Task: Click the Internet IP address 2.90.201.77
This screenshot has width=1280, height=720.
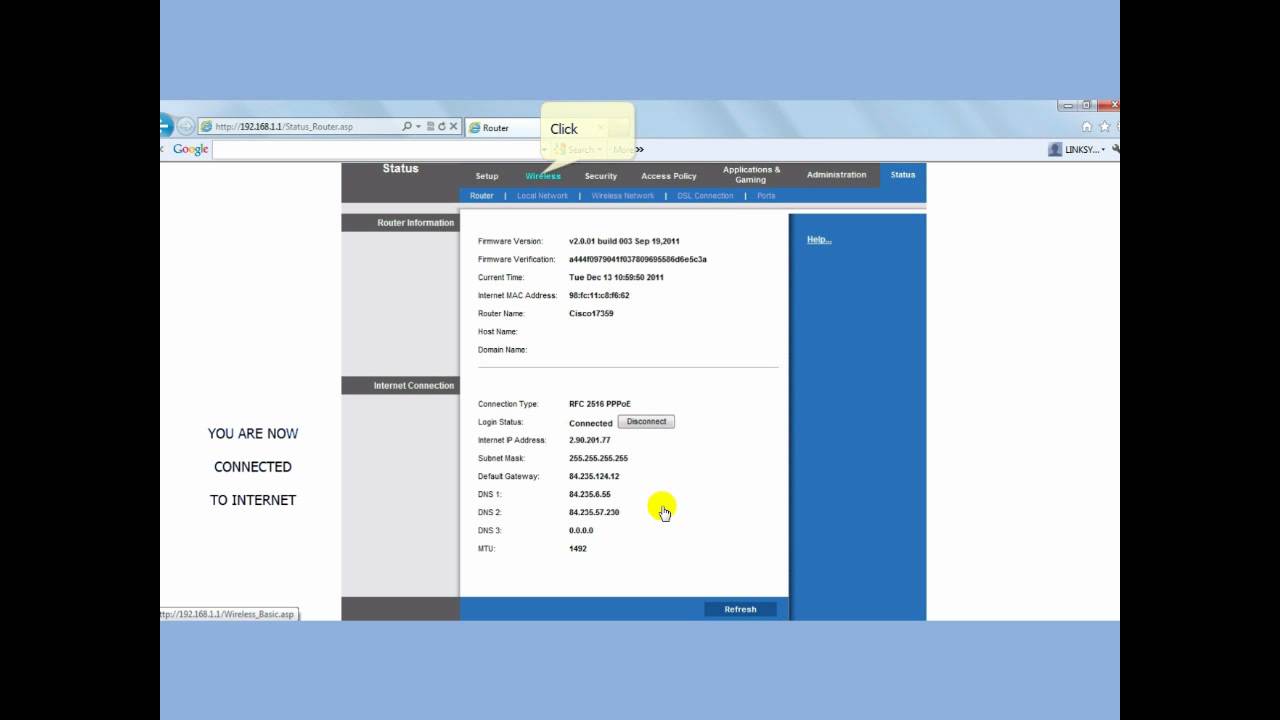Action: pyautogui.click(x=589, y=440)
